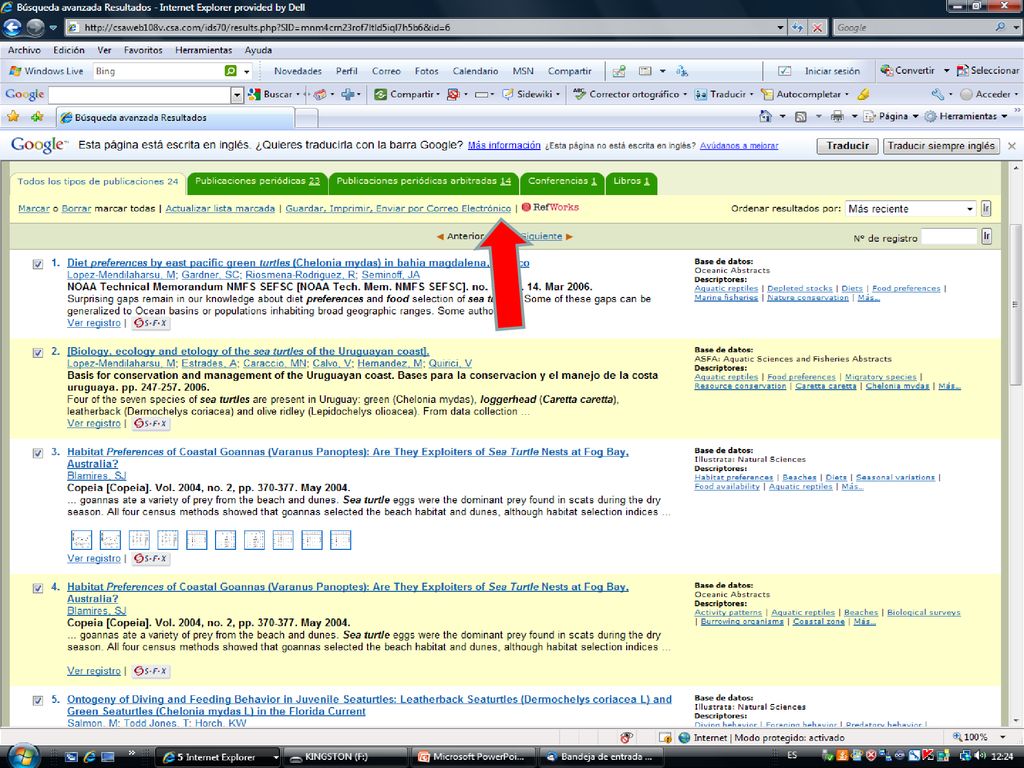Click Siguiente results page link
The height and width of the screenshot is (768, 1024).
(541, 236)
